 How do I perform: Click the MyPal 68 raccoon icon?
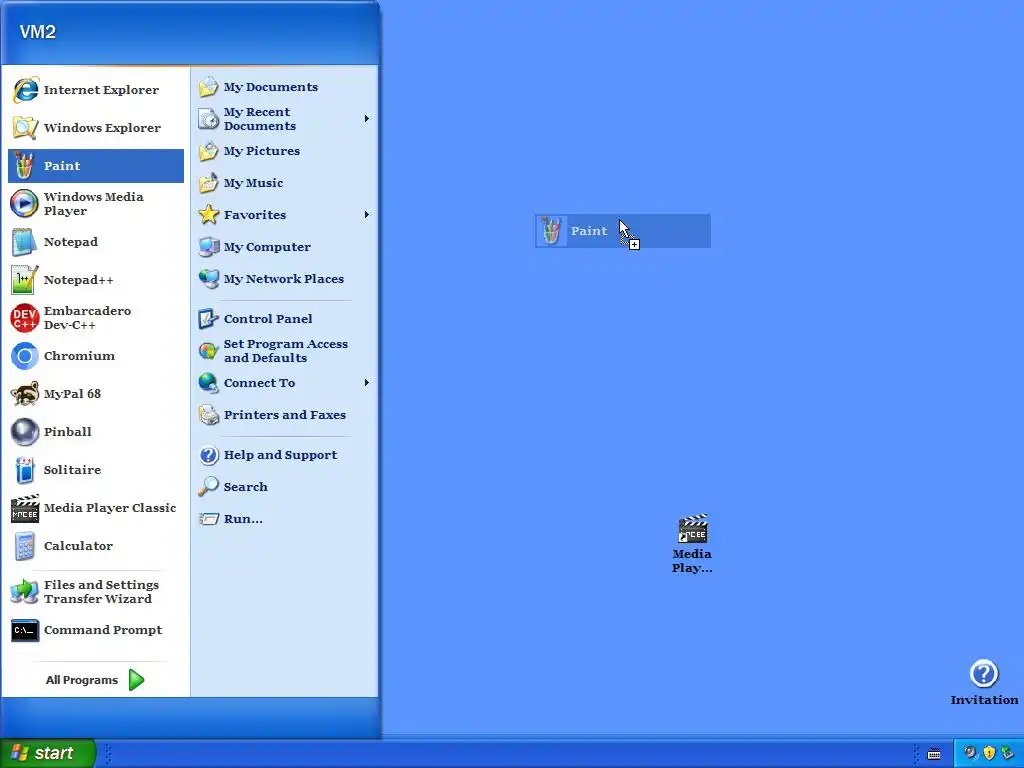pos(25,394)
